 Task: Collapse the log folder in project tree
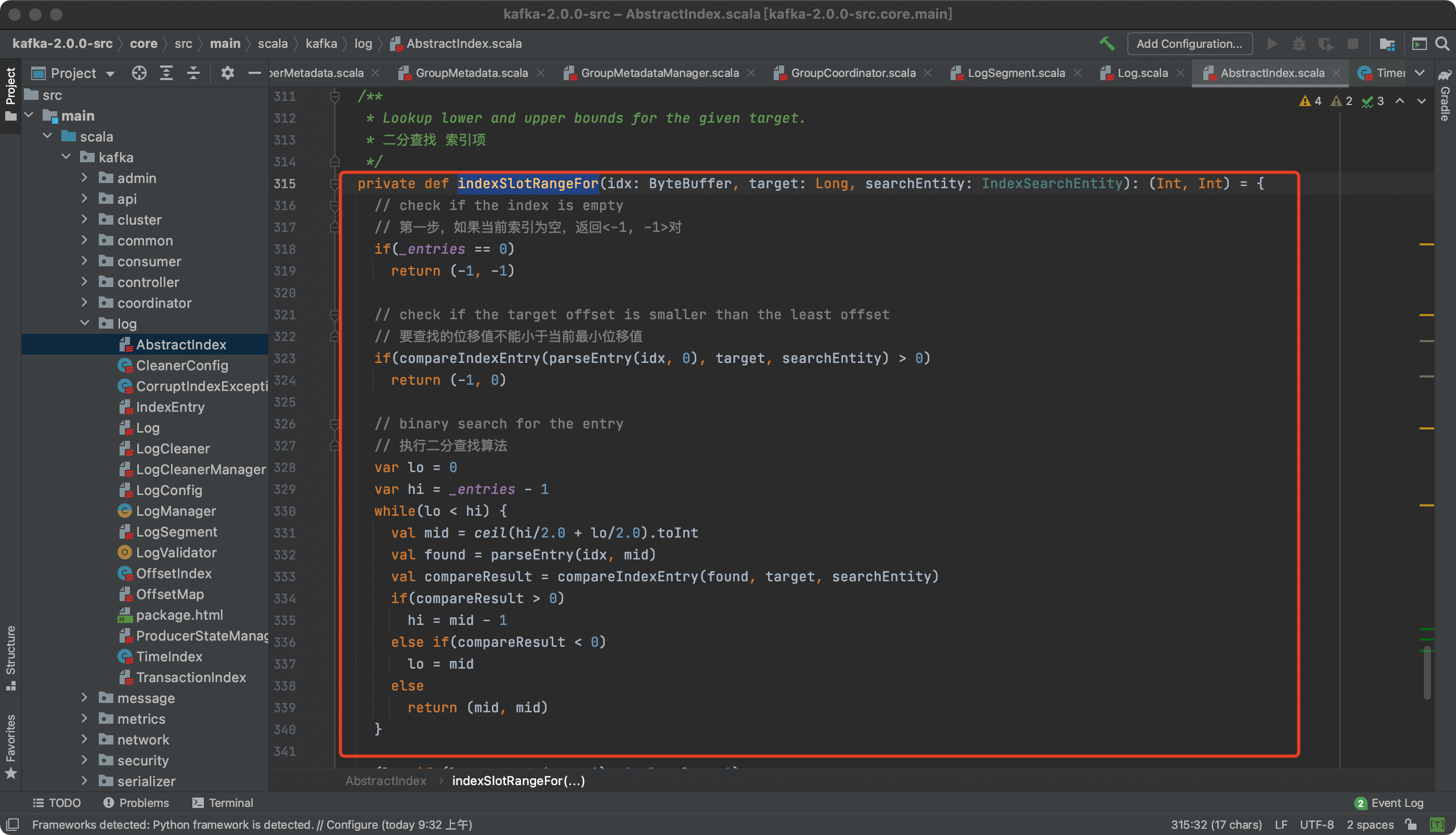tap(85, 323)
